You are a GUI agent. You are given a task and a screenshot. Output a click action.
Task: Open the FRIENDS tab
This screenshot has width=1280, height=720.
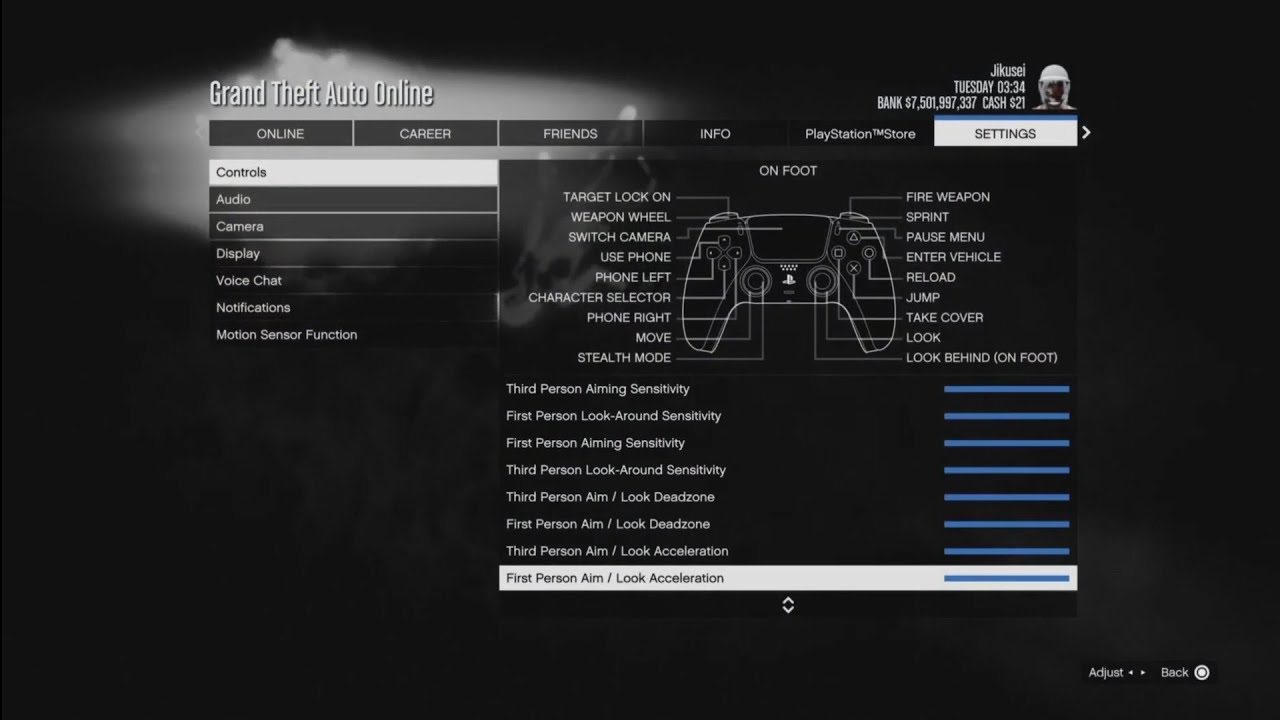click(x=570, y=133)
